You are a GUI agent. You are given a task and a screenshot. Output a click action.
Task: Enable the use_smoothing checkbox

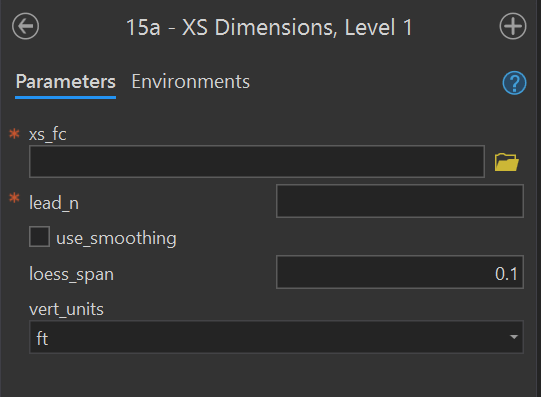pos(39,237)
